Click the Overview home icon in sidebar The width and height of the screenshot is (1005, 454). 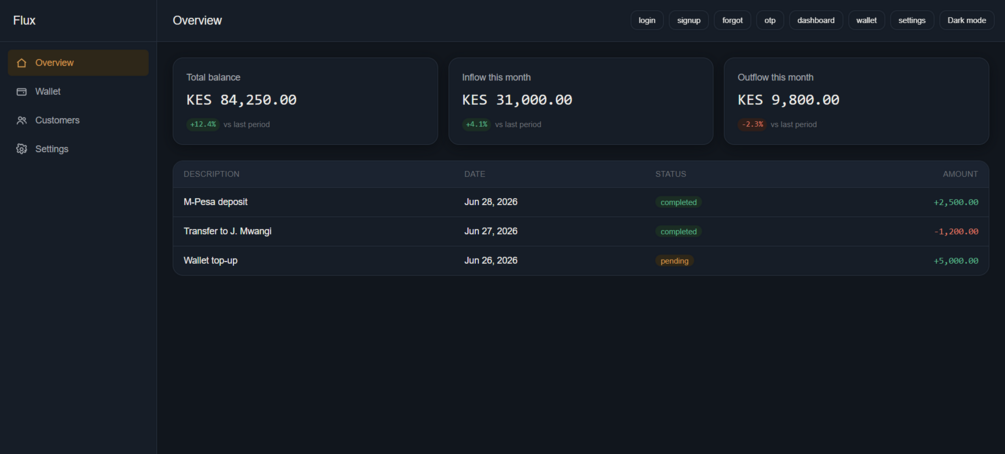(x=22, y=63)
